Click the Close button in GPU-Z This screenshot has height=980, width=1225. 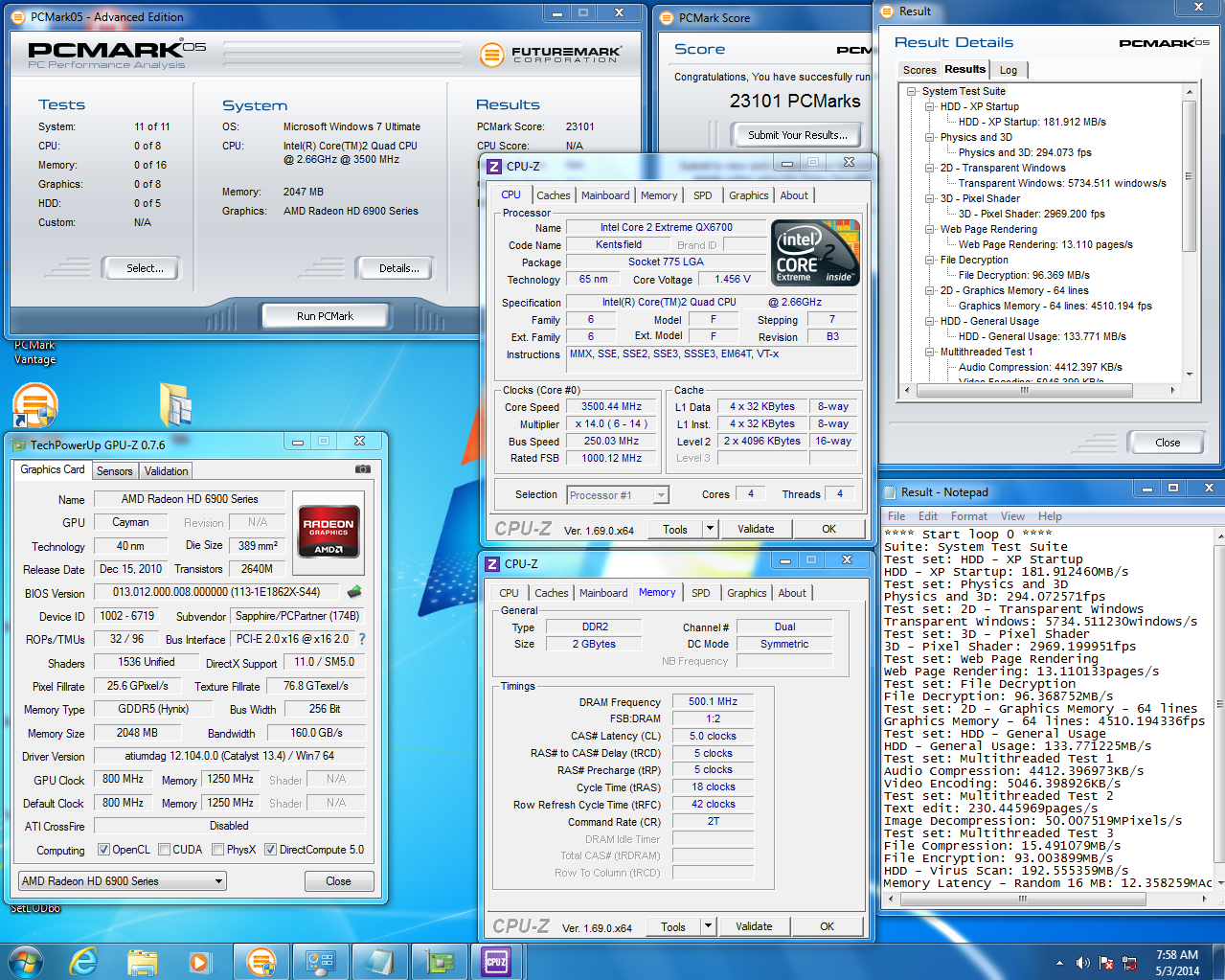click(338, 881)
